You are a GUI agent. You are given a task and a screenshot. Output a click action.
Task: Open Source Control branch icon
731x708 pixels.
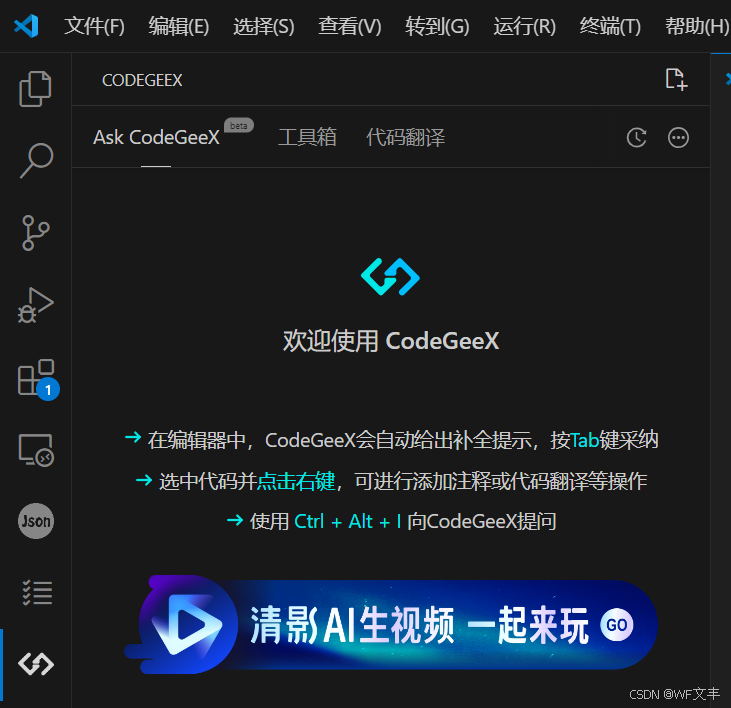[35, 233]
